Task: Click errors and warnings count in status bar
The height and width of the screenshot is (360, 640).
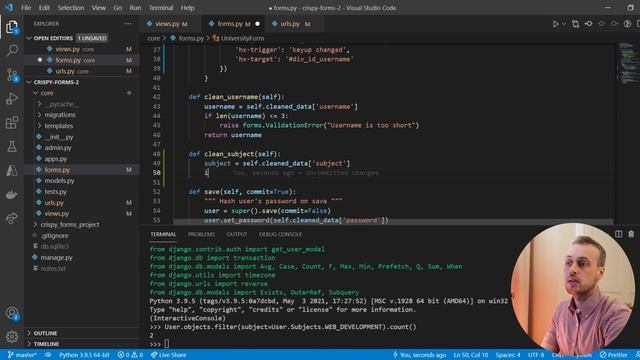Action: coord(130,355)
